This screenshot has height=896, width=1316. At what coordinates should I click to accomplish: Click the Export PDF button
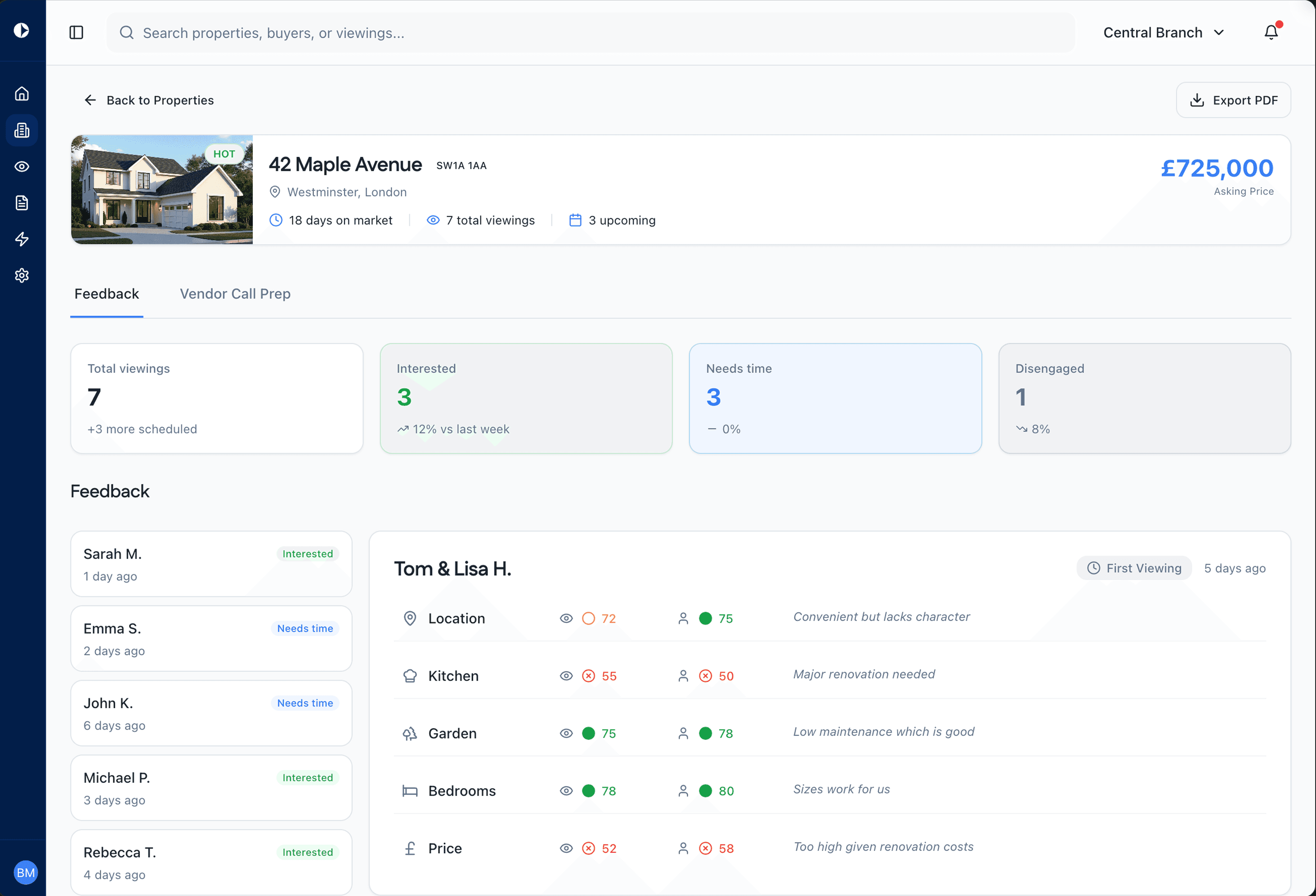point(1233,100)
